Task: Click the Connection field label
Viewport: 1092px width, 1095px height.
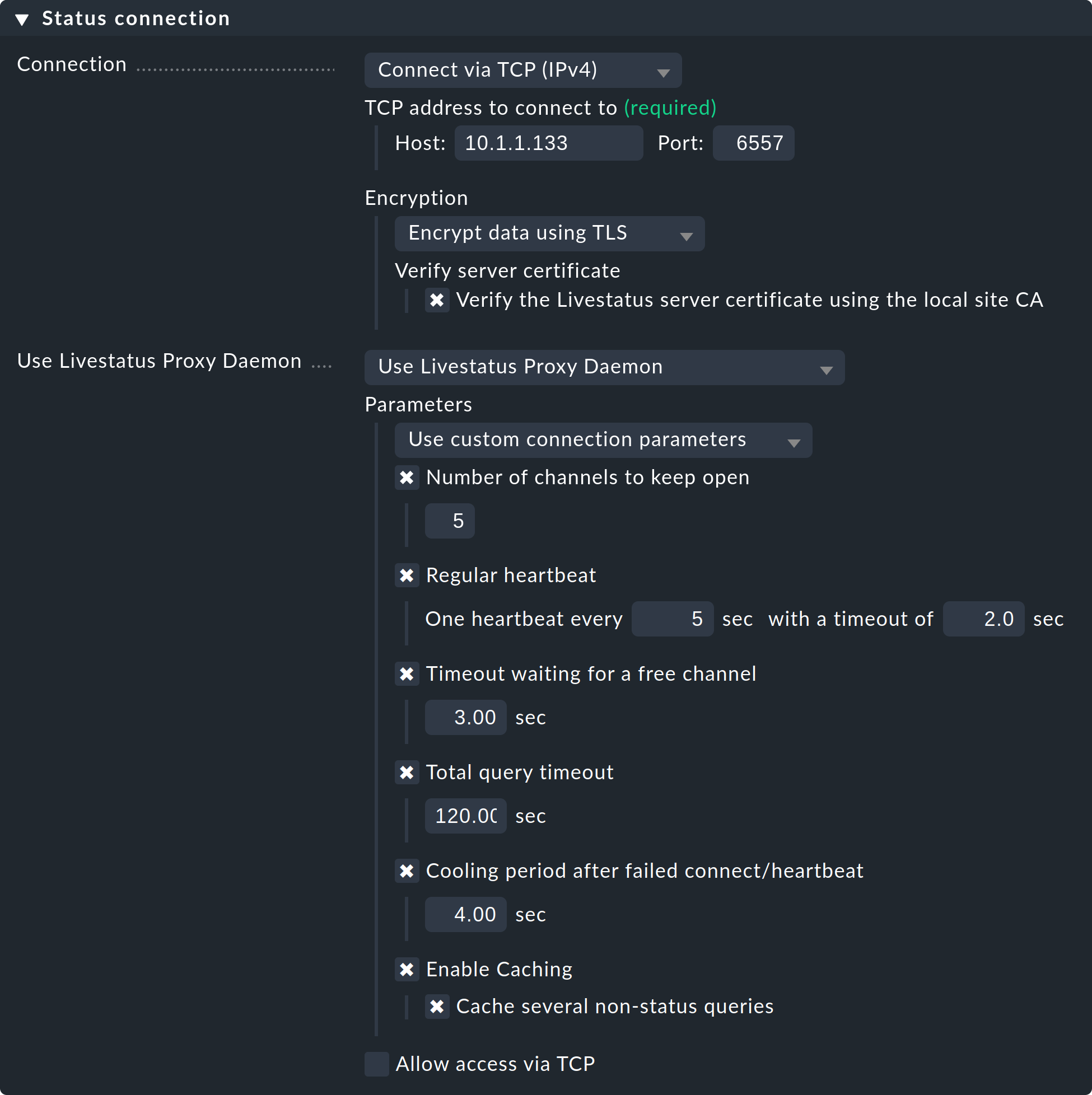Action: coord(71,63)
